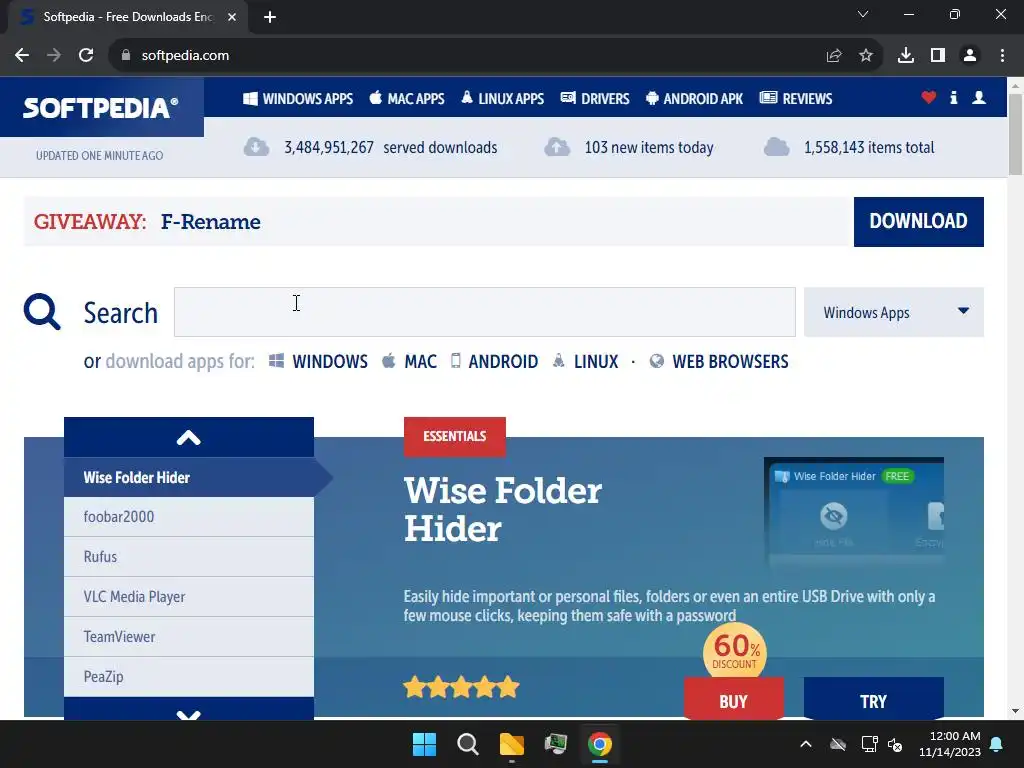The image size is (1024, 768).
Task: Open taskbar Search
Action: point(468,744)
